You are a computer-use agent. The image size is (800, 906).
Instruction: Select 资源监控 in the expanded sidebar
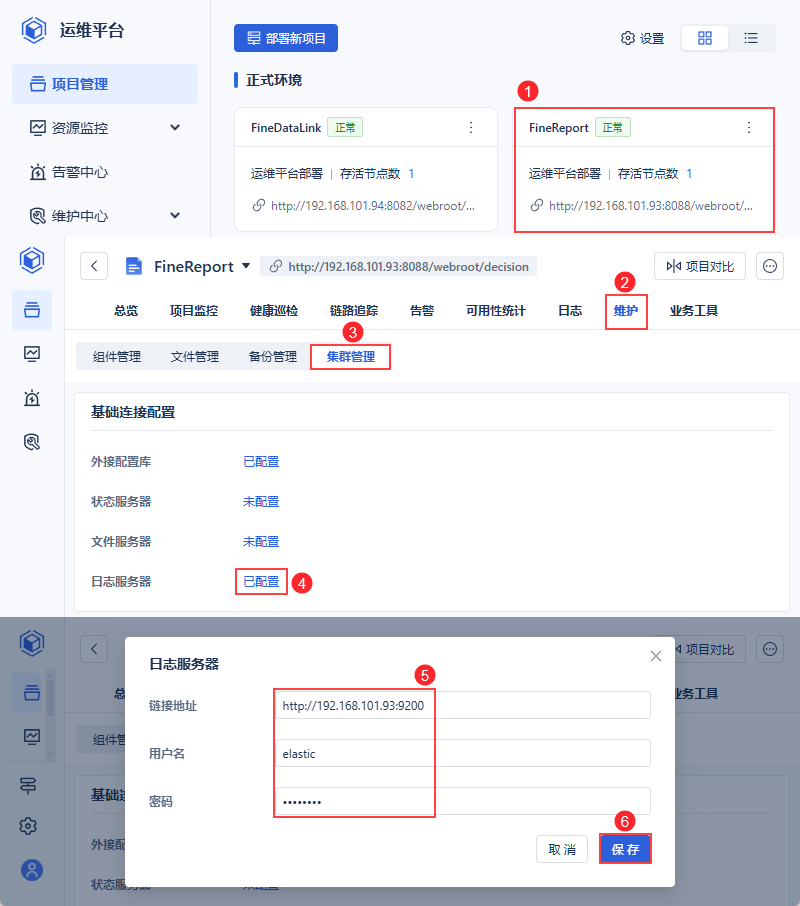click(80, 128)
